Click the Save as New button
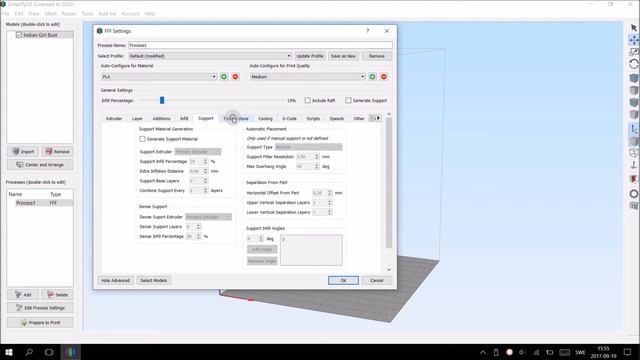Viewport: 640px width, 360px height. (343, 56)
